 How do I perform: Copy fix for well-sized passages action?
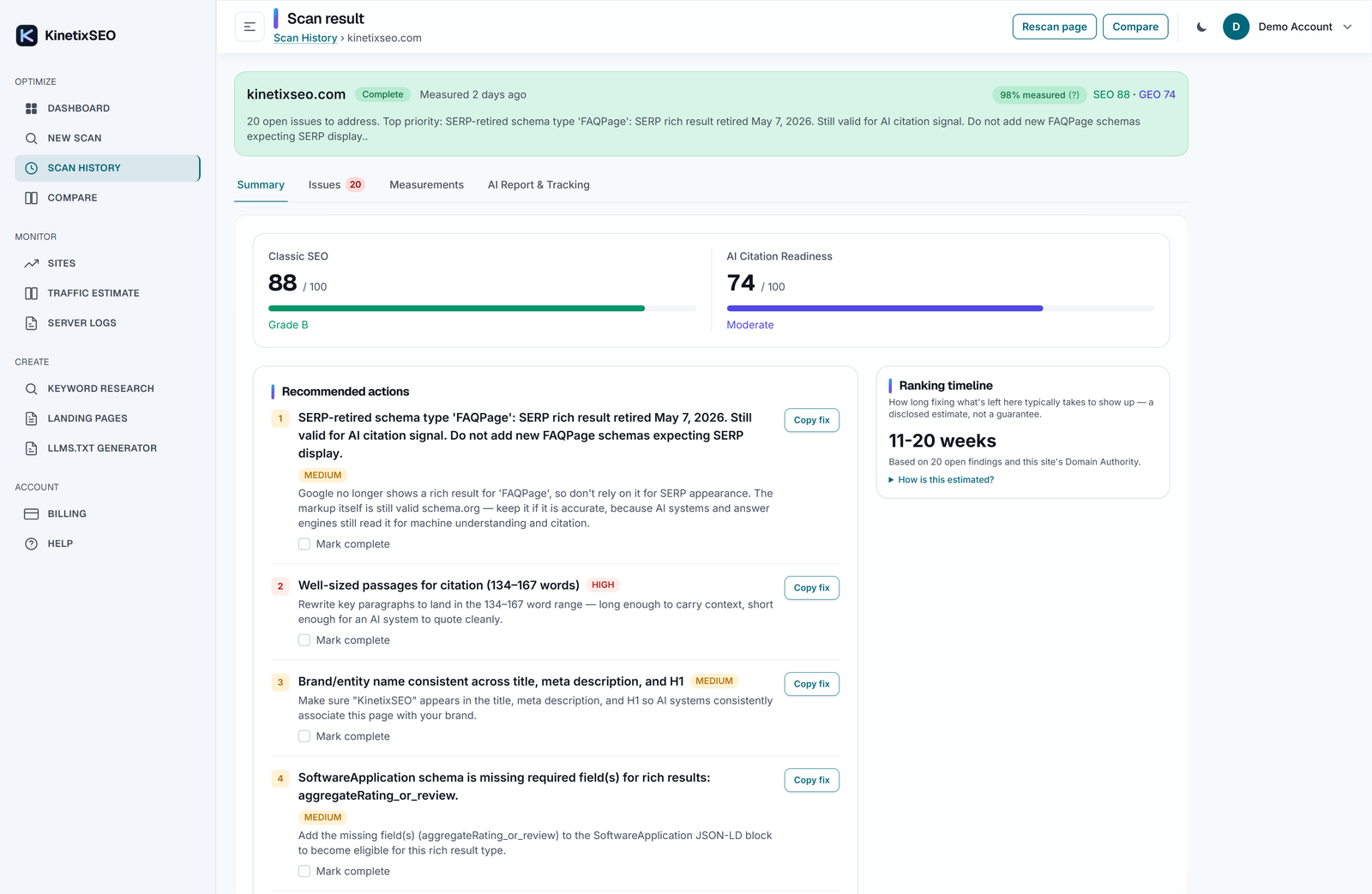pyautogui.click(x=811, y=588)
